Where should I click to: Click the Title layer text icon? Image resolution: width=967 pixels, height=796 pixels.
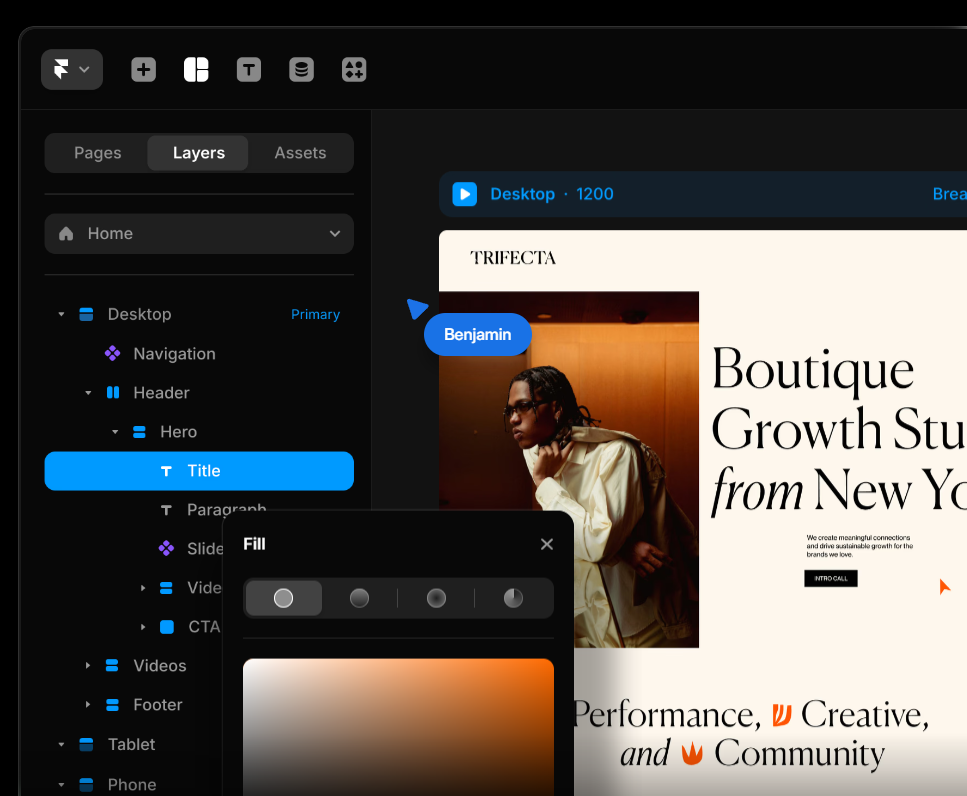166,471
